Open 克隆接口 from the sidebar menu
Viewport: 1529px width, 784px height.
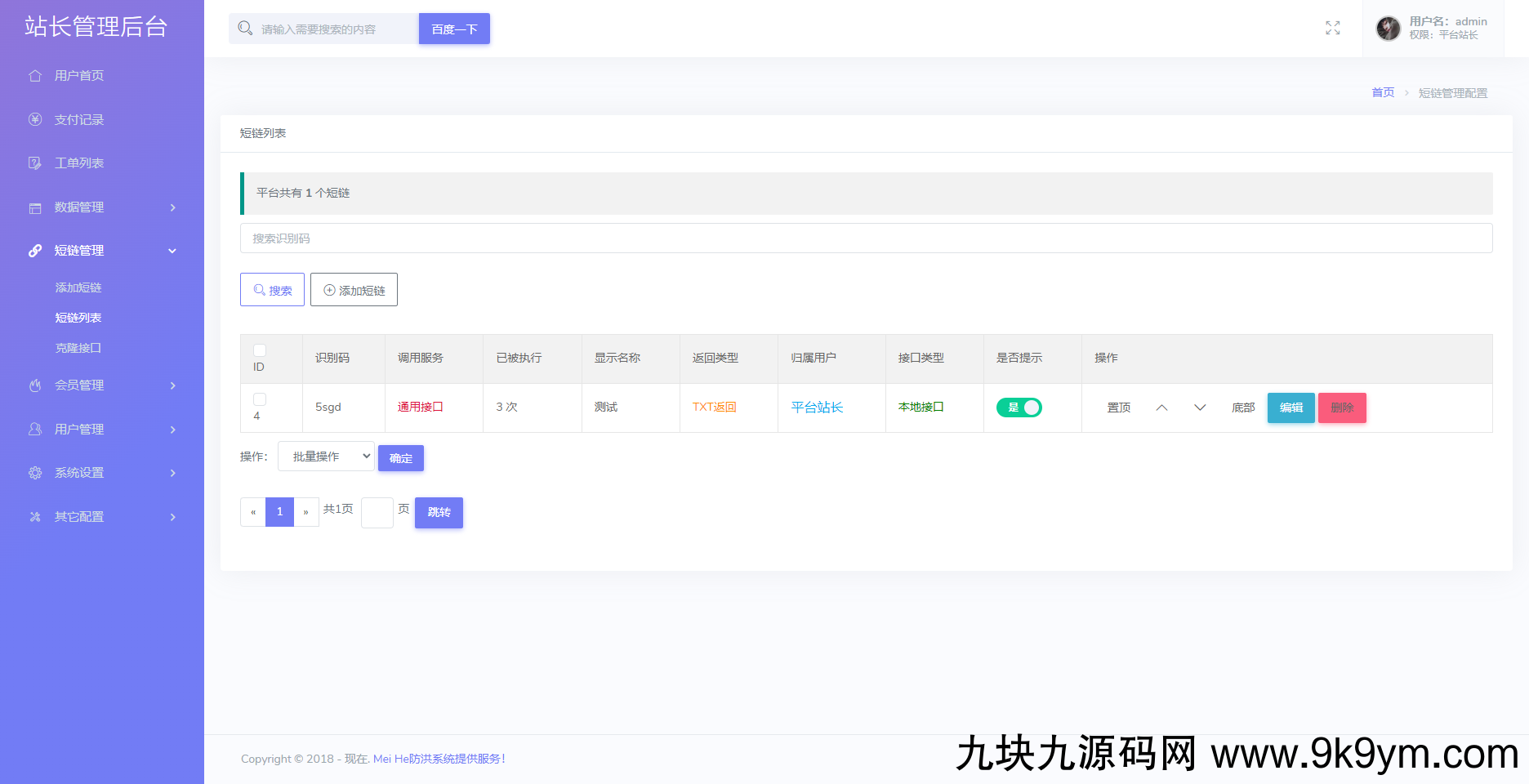tap(78, 347)
